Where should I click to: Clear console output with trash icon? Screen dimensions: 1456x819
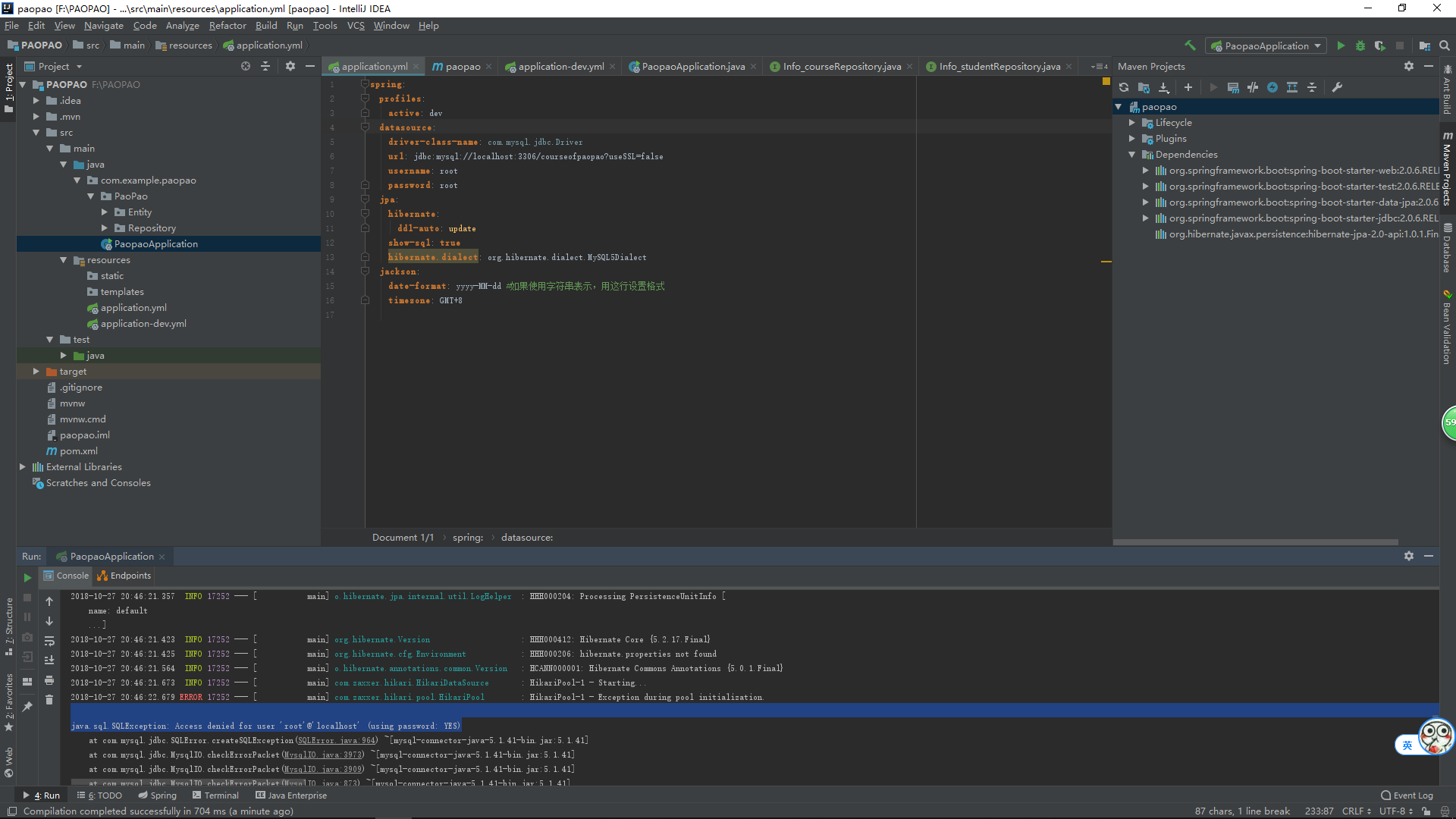tap(49, 699)
